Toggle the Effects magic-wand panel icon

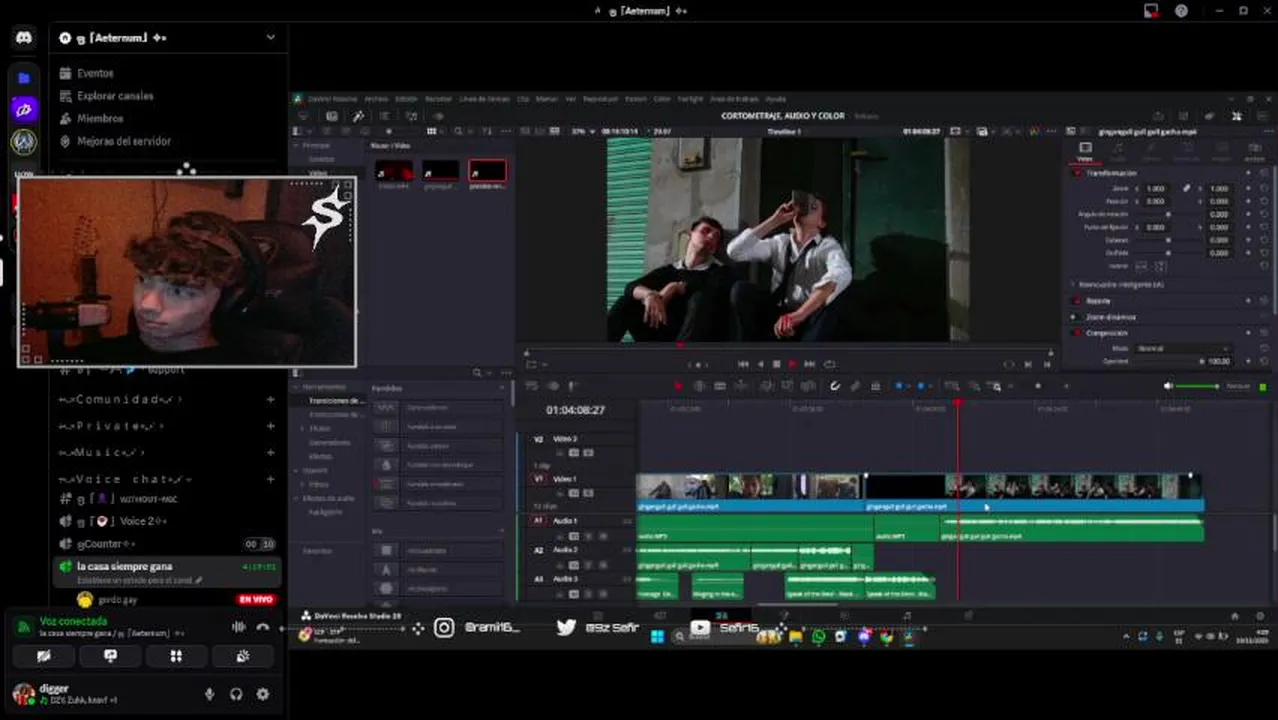(x=359, y=116)
